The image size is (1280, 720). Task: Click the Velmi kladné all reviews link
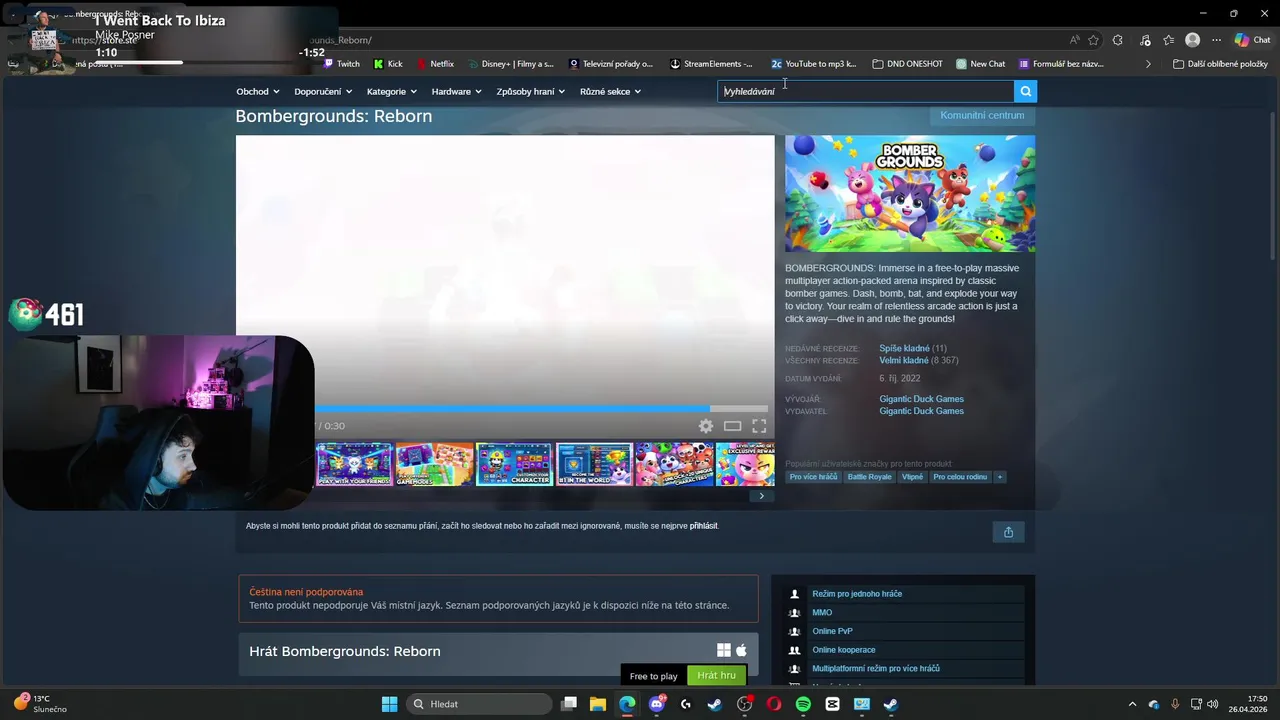click(x=904, y=360)
